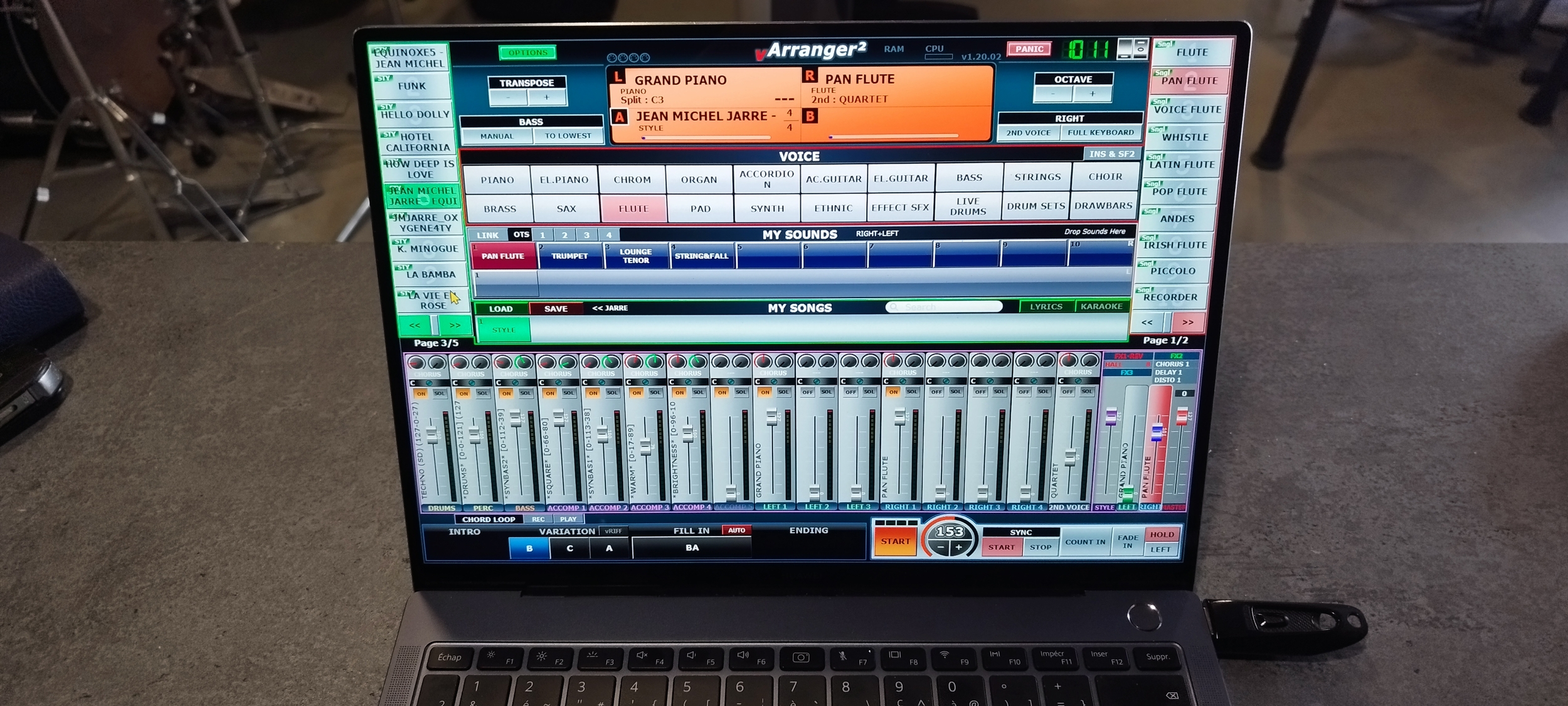Select the WHISTLE sound from the flute list
The image size is (1568, 706).
1184,137
